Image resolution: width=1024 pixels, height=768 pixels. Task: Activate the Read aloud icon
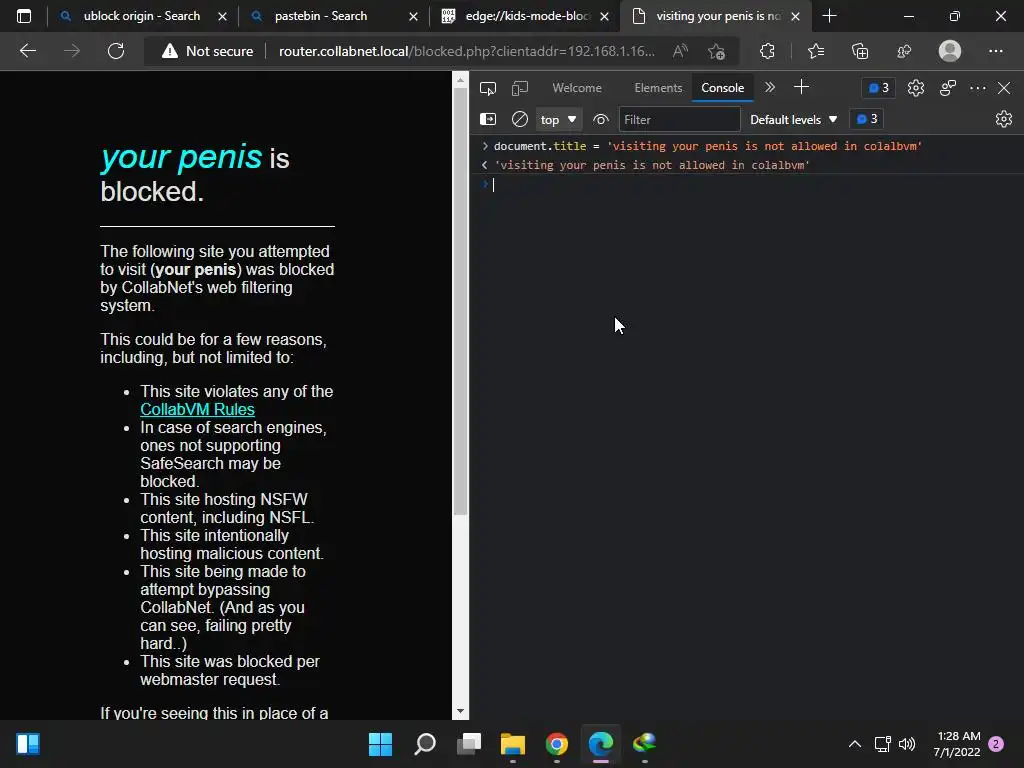click(x=680, y=51)
